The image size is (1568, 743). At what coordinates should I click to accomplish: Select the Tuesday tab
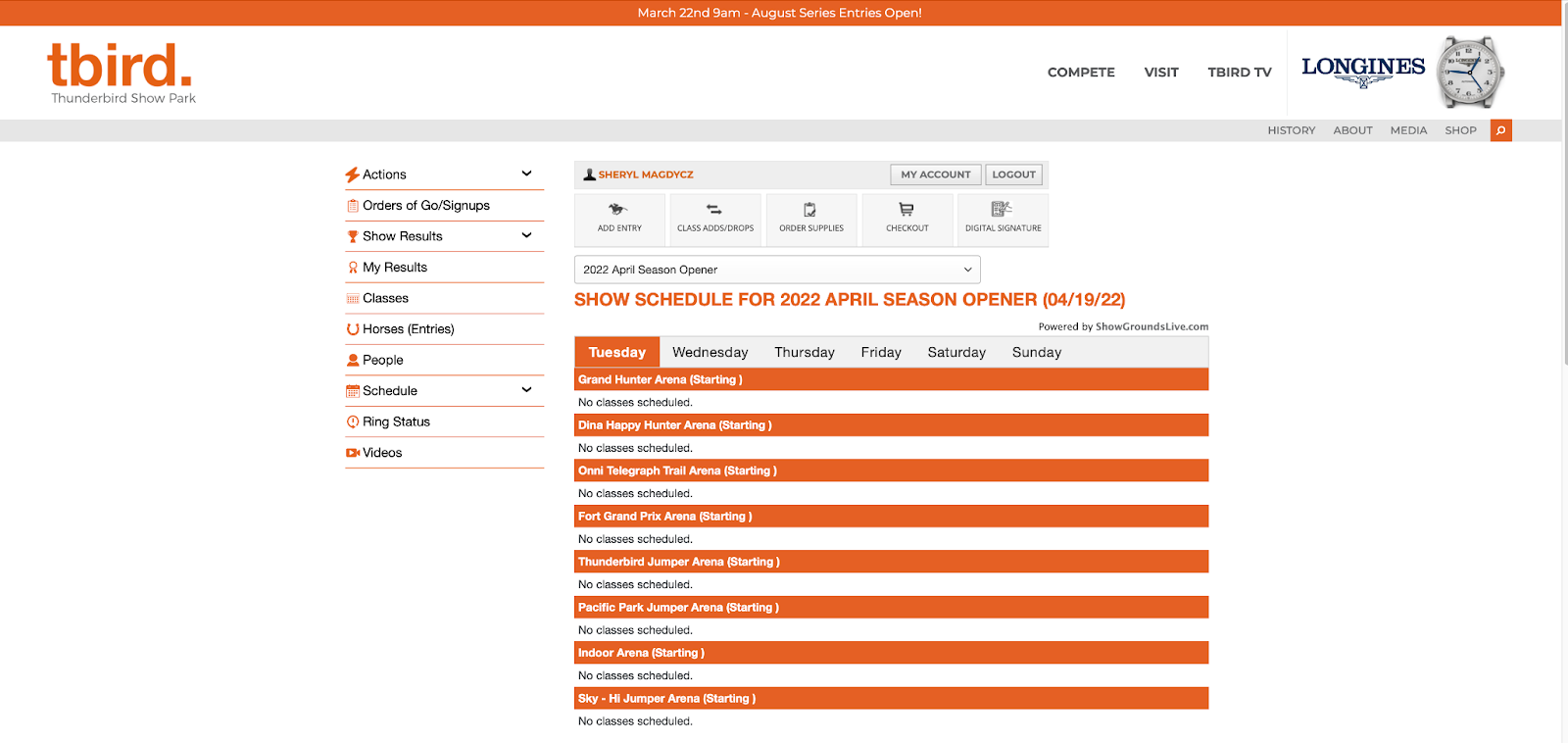(x=617, y=352)
